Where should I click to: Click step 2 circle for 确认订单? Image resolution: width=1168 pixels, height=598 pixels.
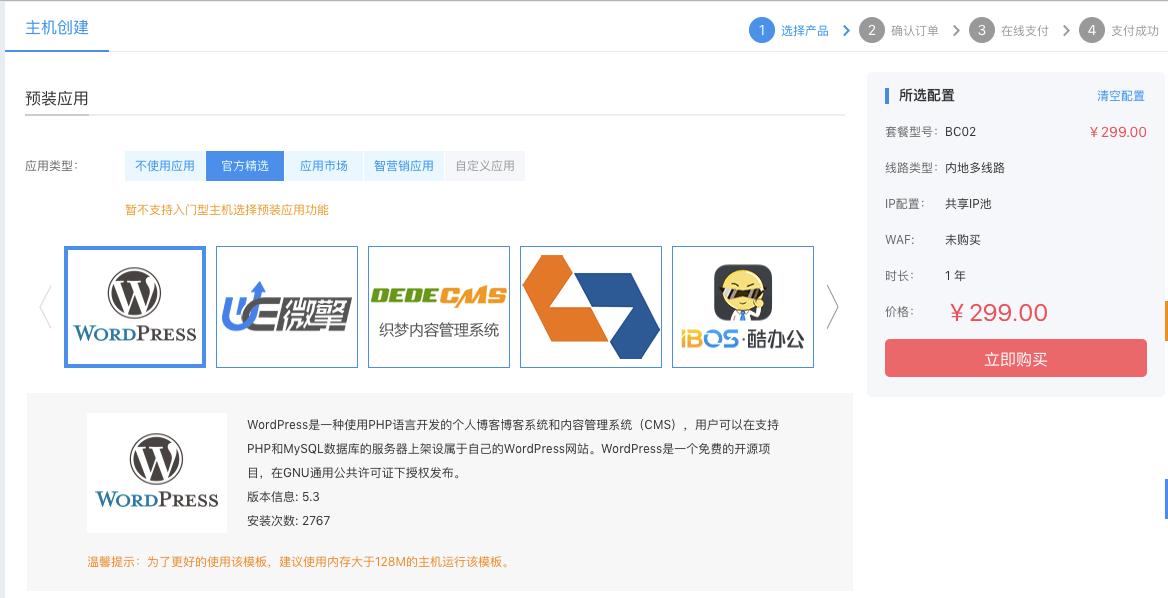(872, 31)
